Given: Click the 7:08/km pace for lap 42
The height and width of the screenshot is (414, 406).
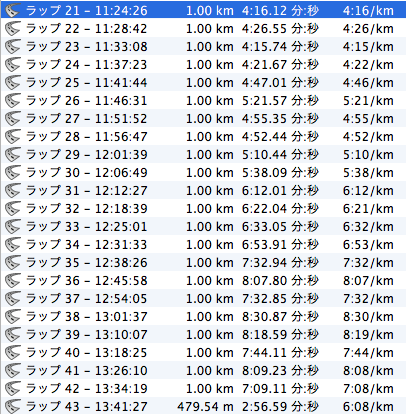Looking at the screenshot, I should click(x=368, y=389).
